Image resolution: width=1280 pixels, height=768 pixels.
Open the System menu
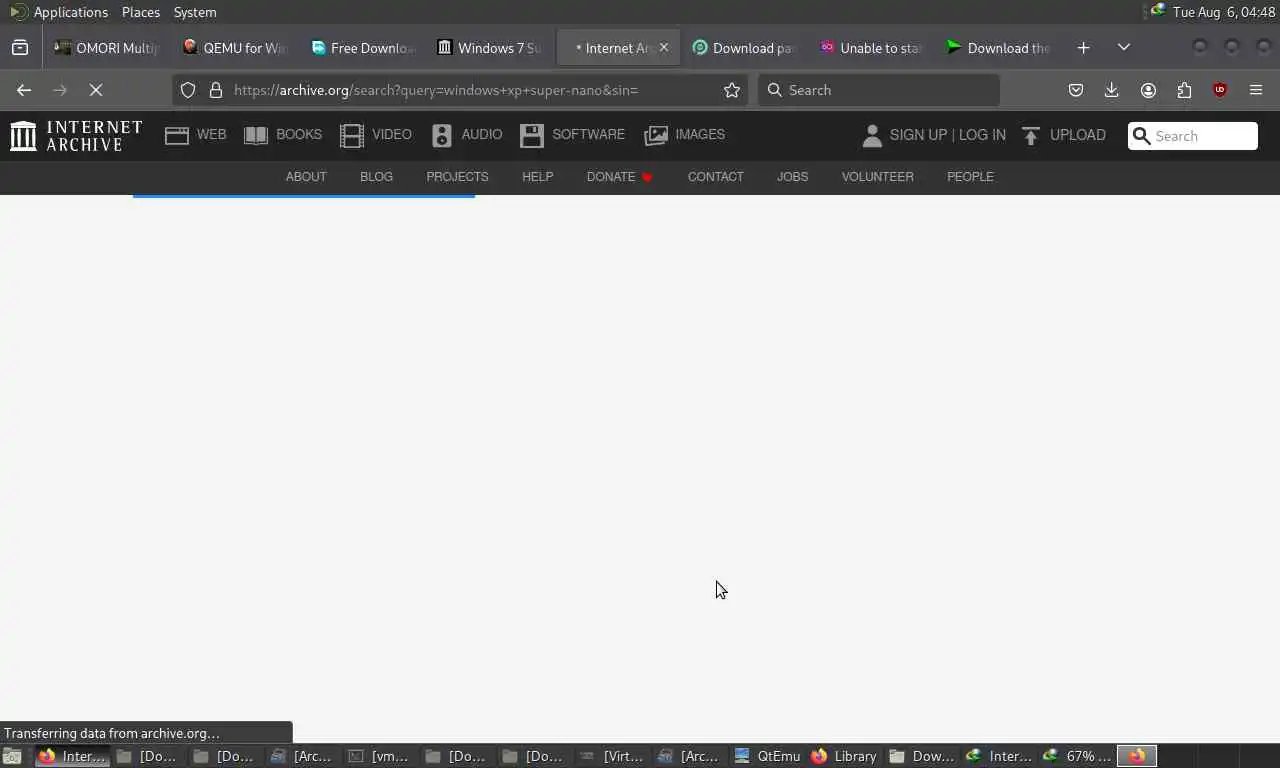pyautogui.click(x=195, y=12)
